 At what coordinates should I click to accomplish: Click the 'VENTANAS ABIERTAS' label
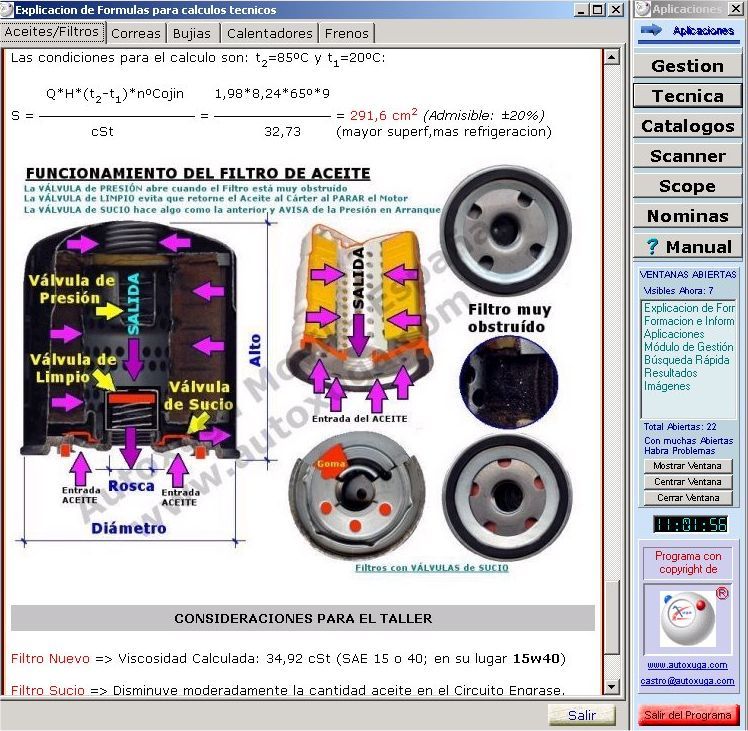click(688, 274)
